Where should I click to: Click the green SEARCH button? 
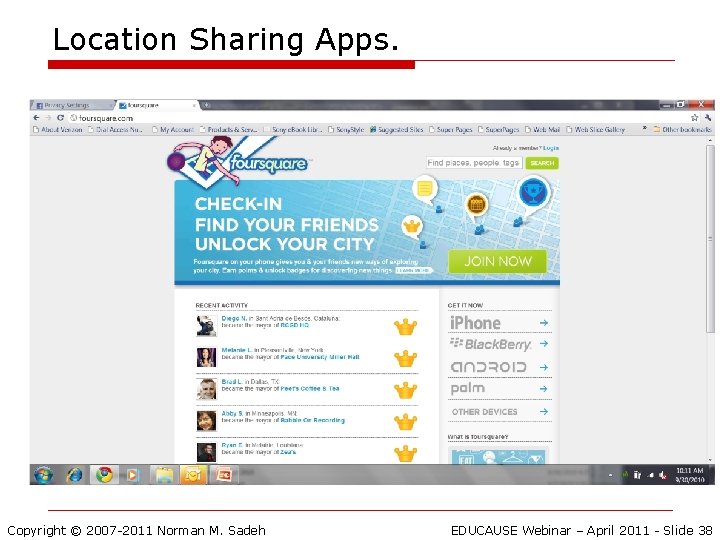pos(542,163)
